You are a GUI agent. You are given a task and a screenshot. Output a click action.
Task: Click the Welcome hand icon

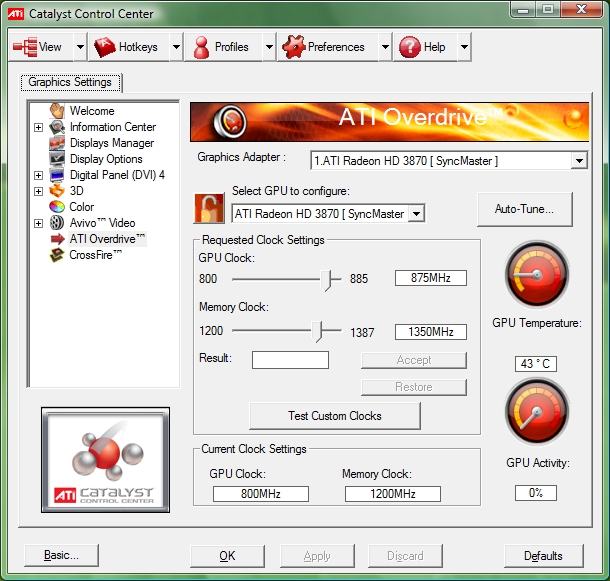(57, 111)
